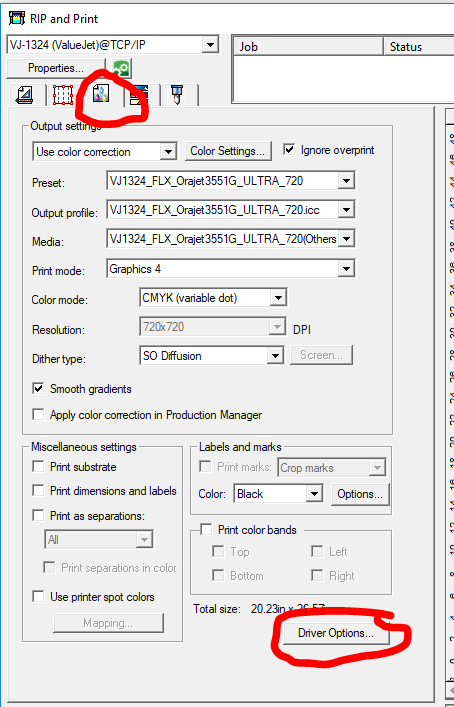Expand the Preset dropdown
This screenshot has height=707, width=454.
click(231, 181)
